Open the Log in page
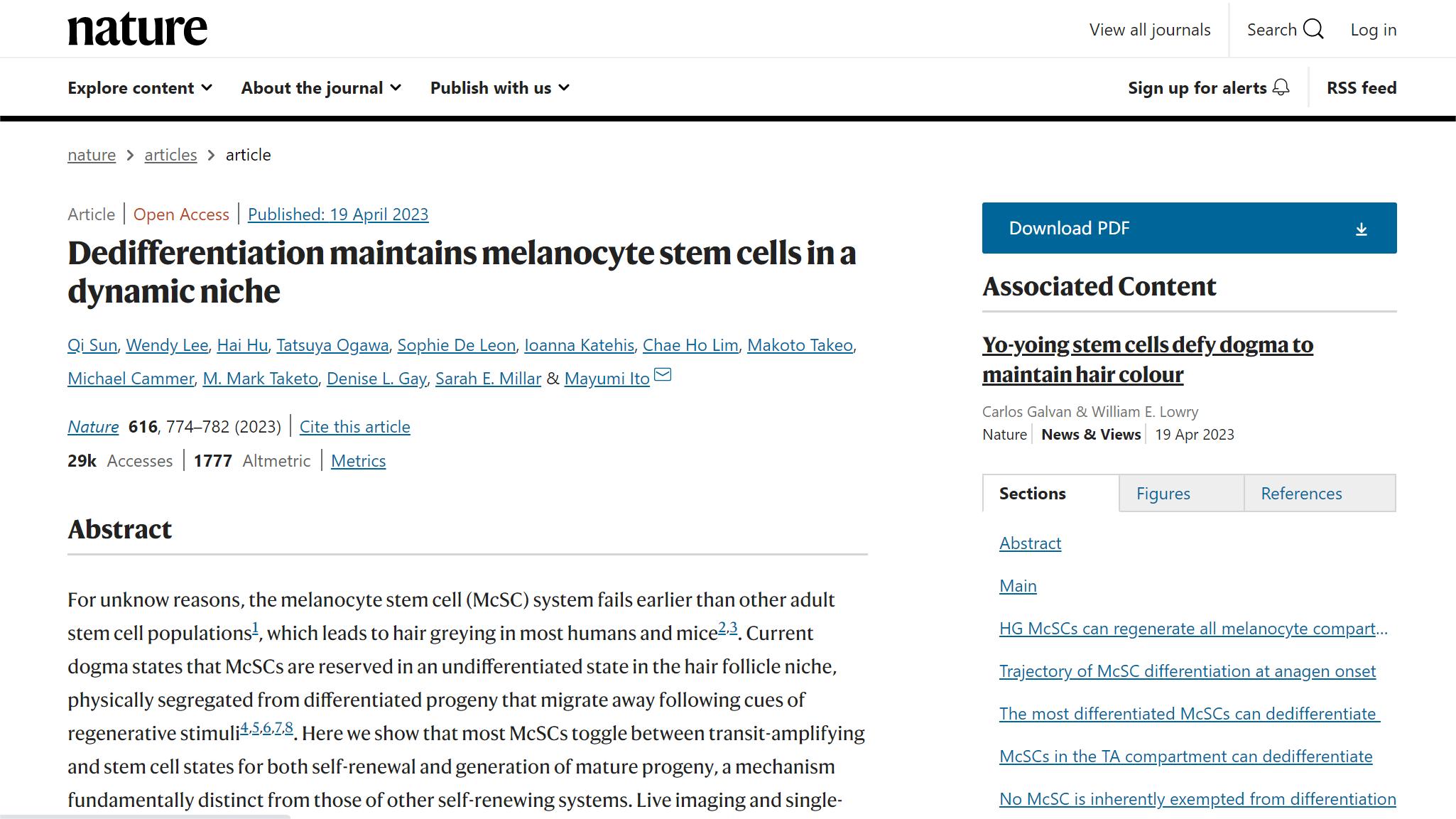The image size is (1456, 819). pyautogui.click(x=1373, y=30)
